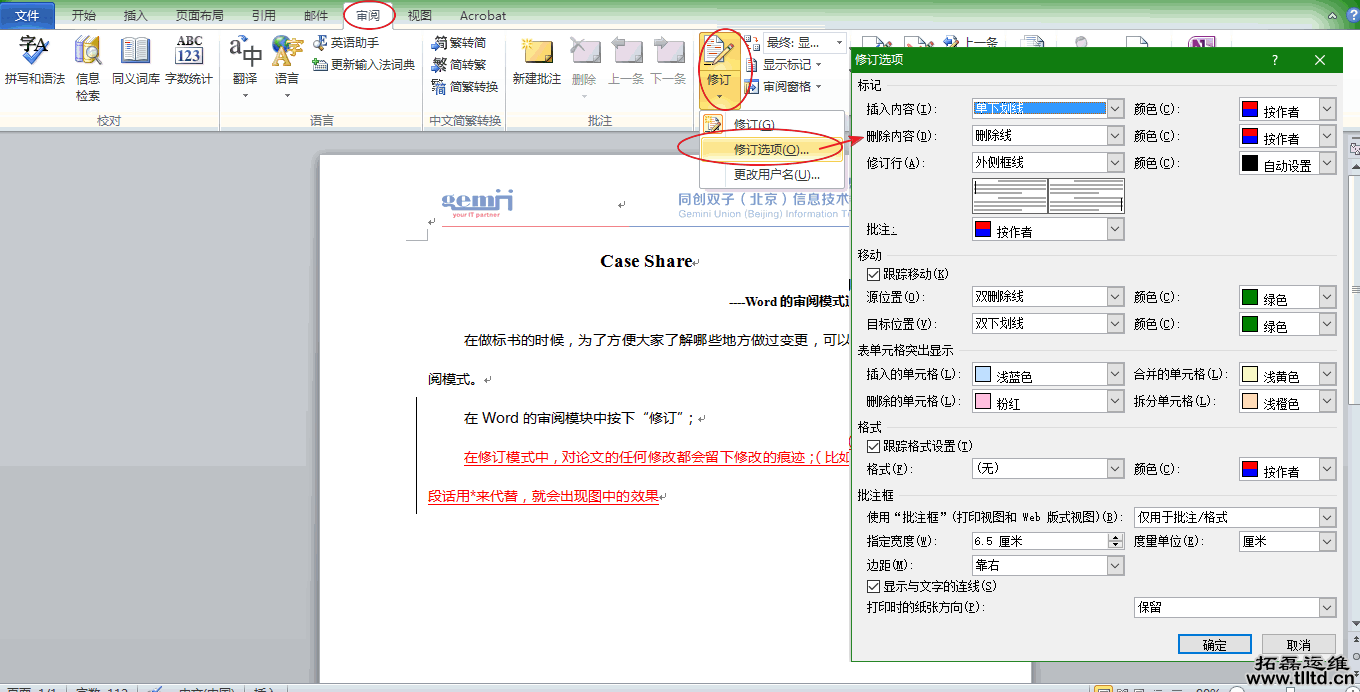Open the 插入内容 style dropdown
1360x692 pixels.
[1115, 108]
